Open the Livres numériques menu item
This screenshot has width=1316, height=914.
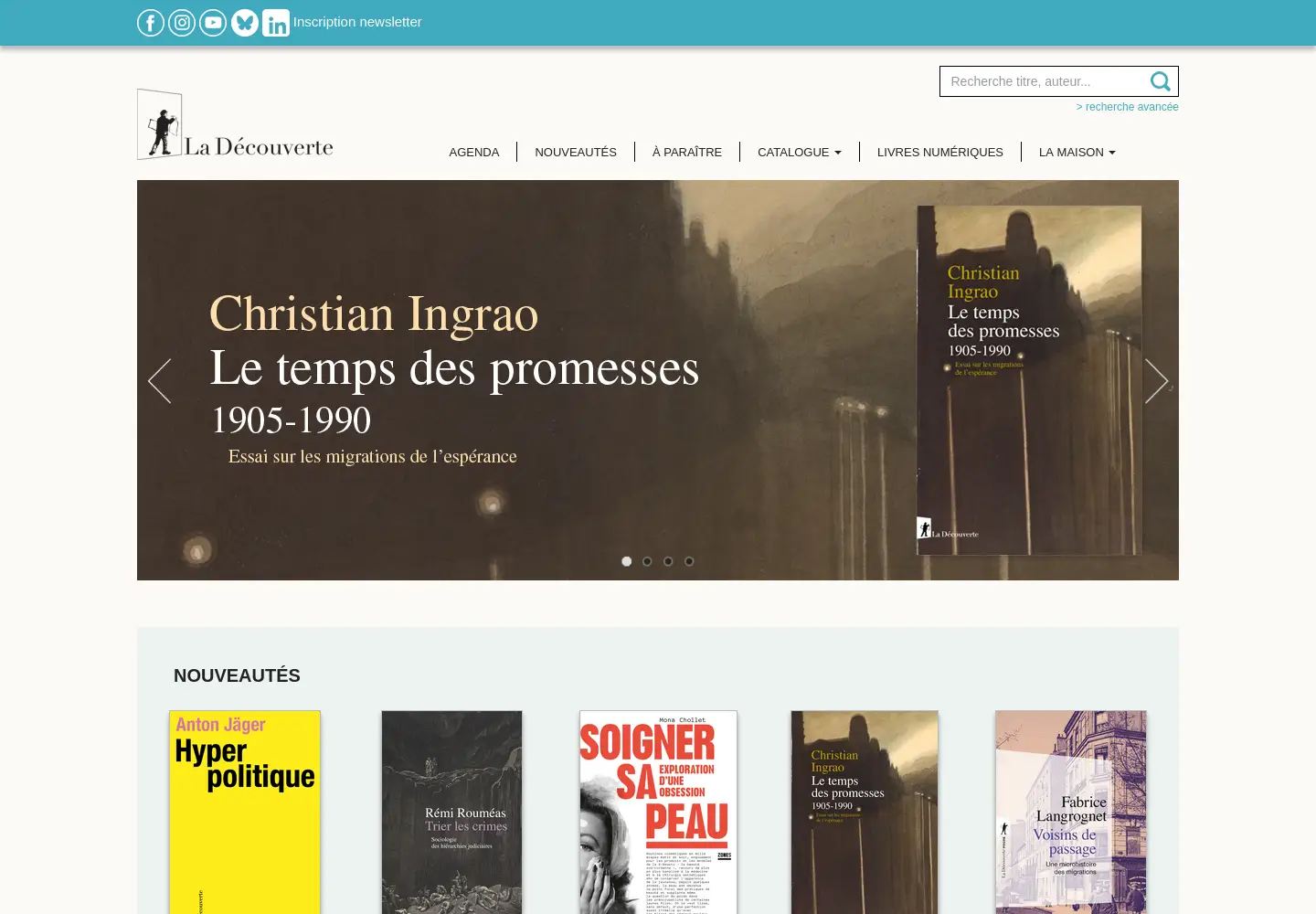(x=940, y=152)
